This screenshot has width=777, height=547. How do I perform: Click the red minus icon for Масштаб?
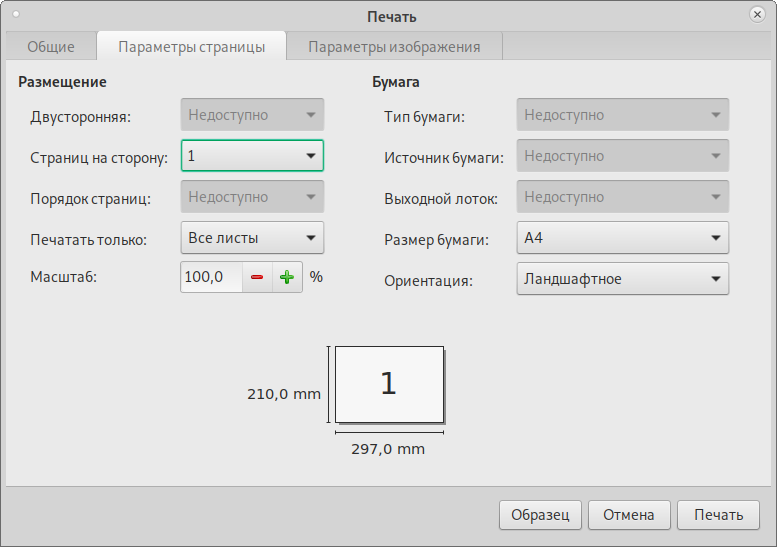(x=257, y=277)
